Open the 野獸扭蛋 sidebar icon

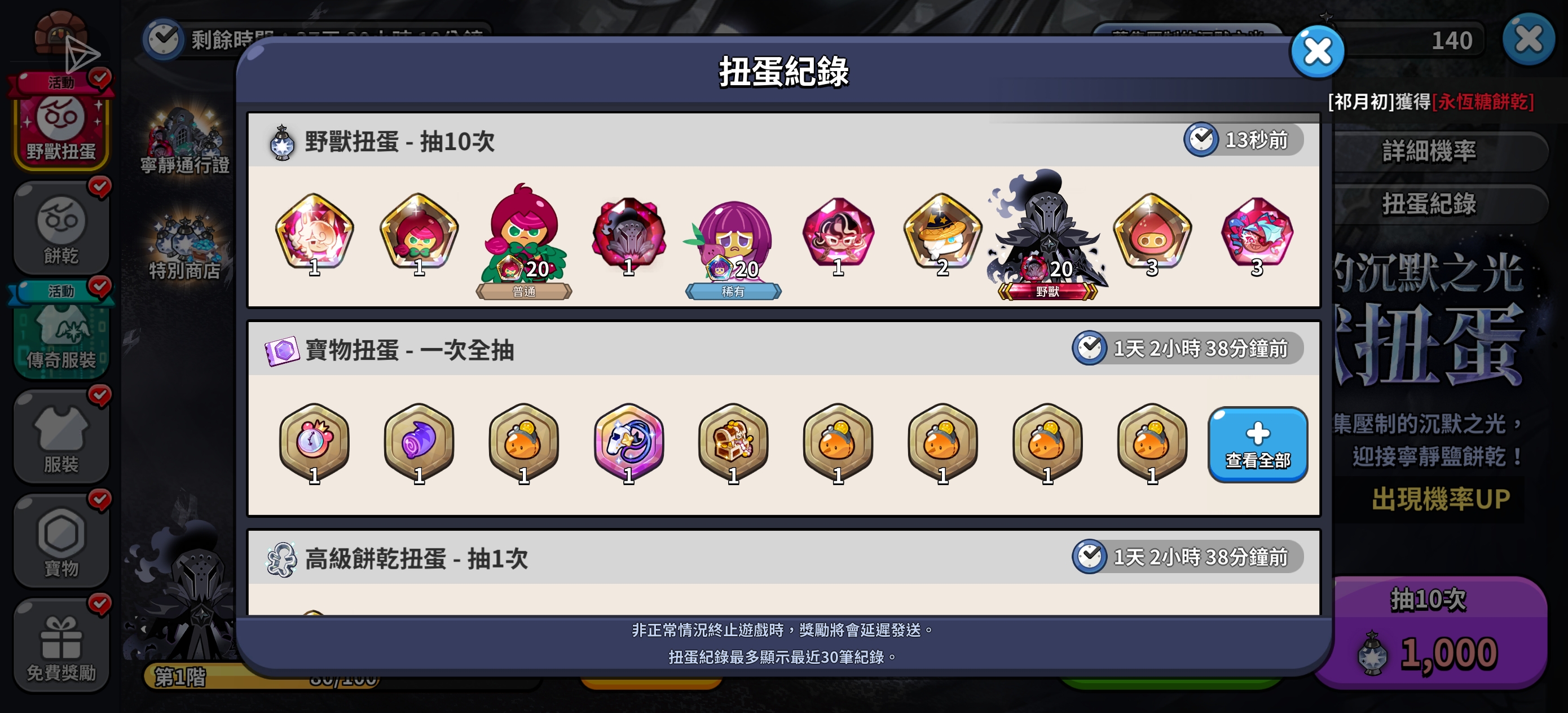point(61,122)
